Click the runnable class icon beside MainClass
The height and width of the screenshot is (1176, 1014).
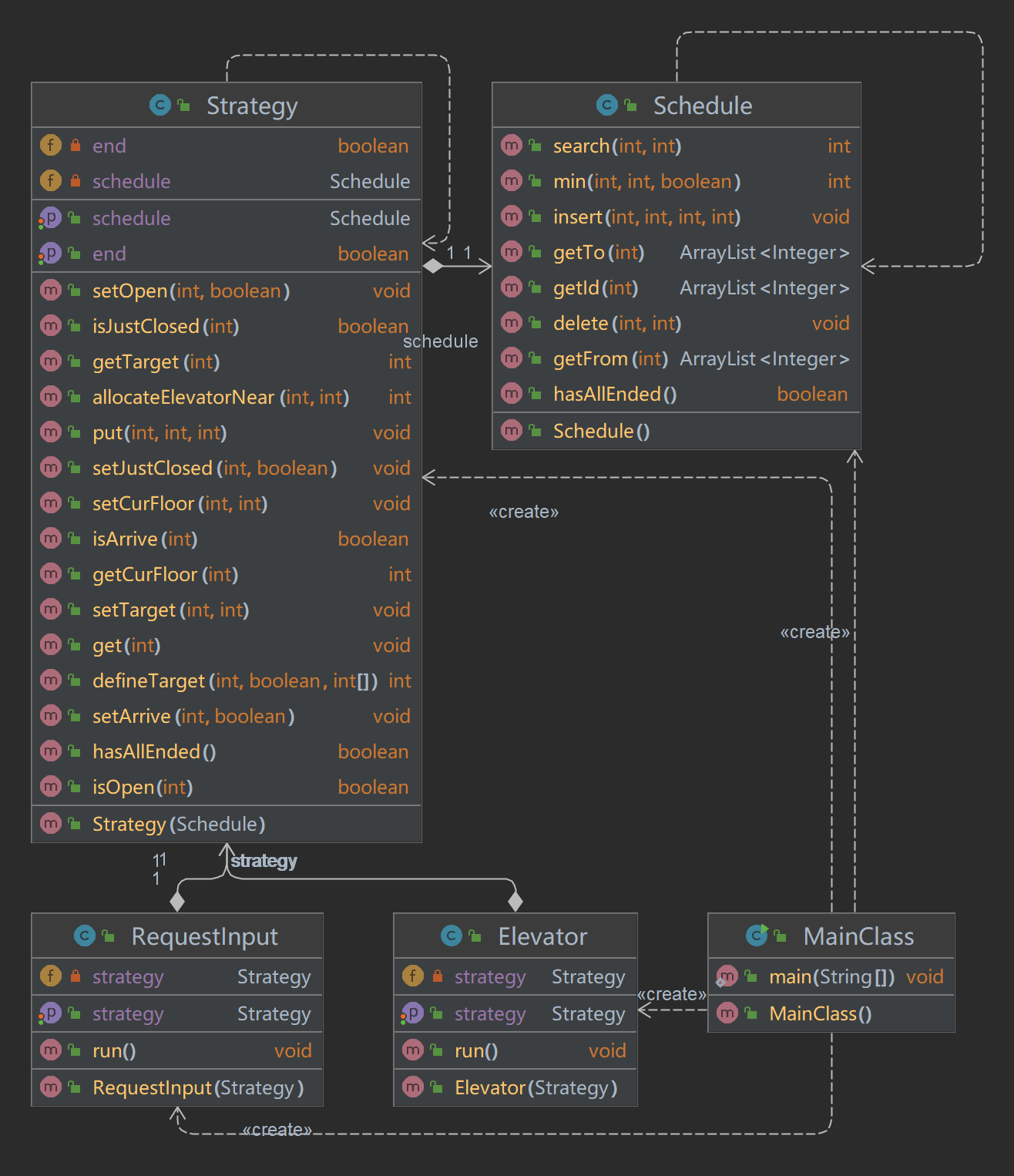[x=757, y=936]
